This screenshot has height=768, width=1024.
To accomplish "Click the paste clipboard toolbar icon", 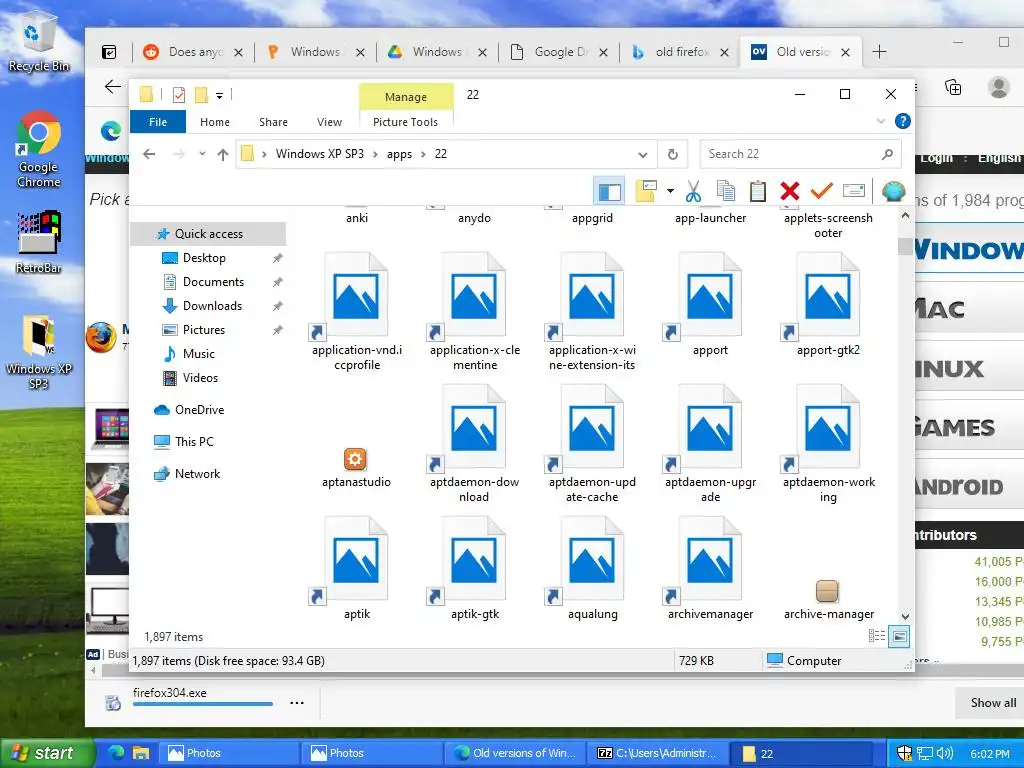I will [758, 191].
